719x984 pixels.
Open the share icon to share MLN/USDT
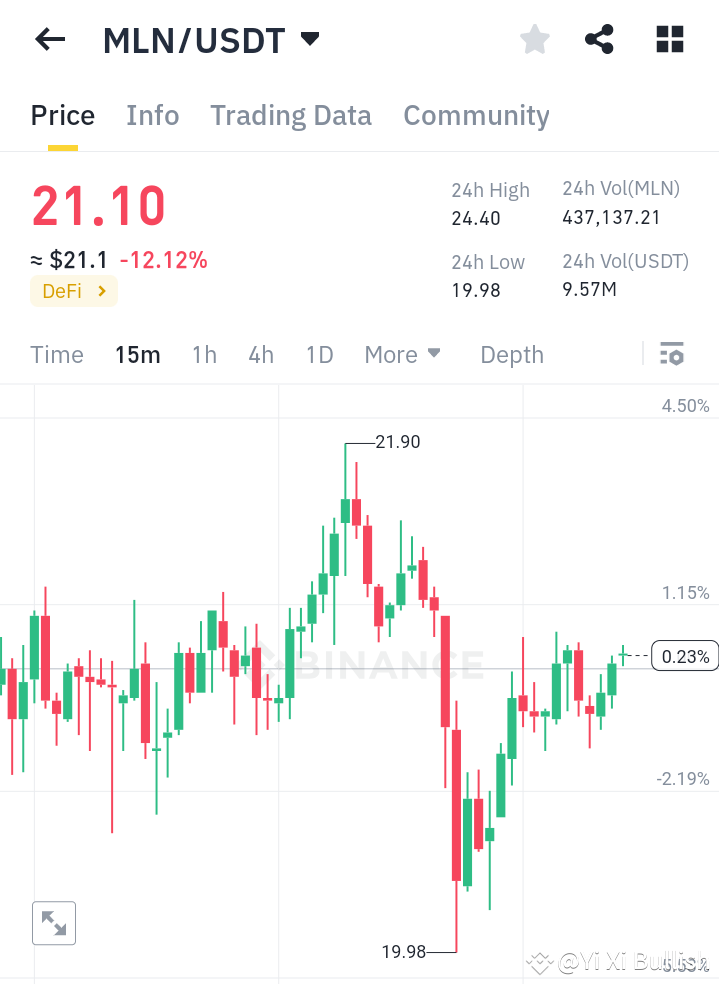(x=599, y=39)
